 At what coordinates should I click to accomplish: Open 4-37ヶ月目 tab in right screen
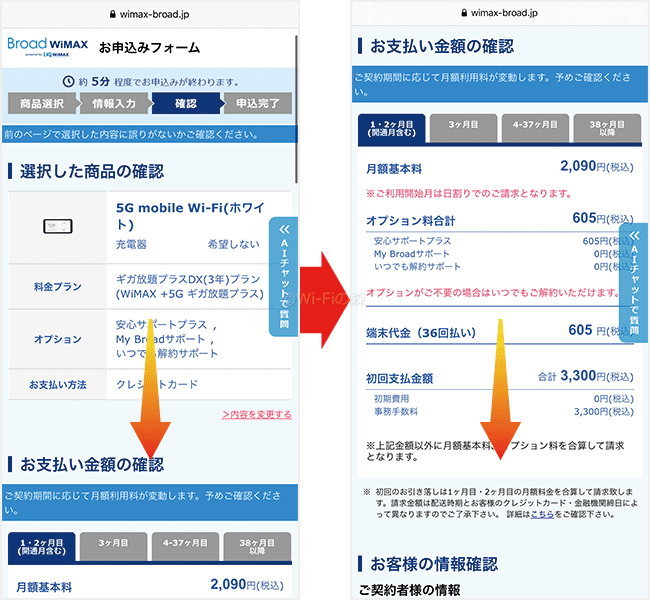pos(535,128)
